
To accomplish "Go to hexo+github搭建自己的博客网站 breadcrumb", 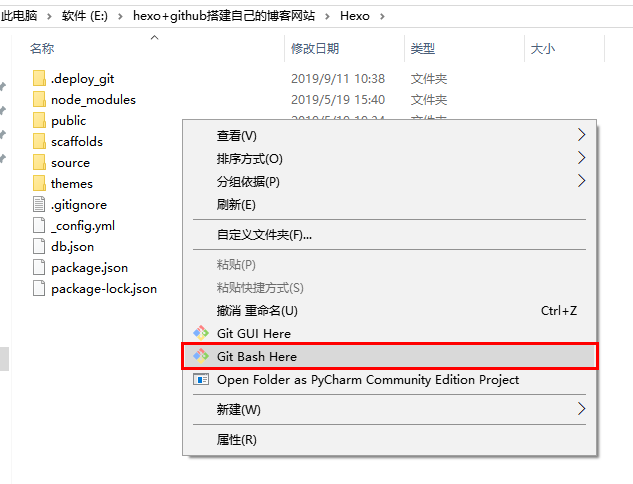I will point(224,16).
